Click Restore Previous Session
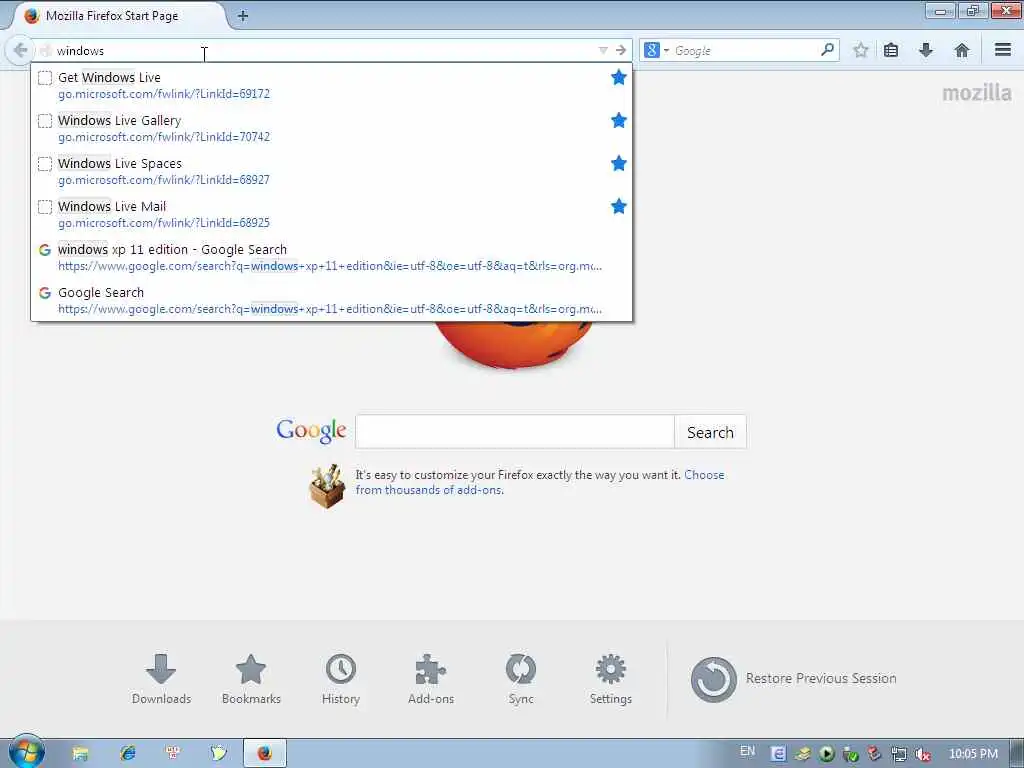 (793, 679)
